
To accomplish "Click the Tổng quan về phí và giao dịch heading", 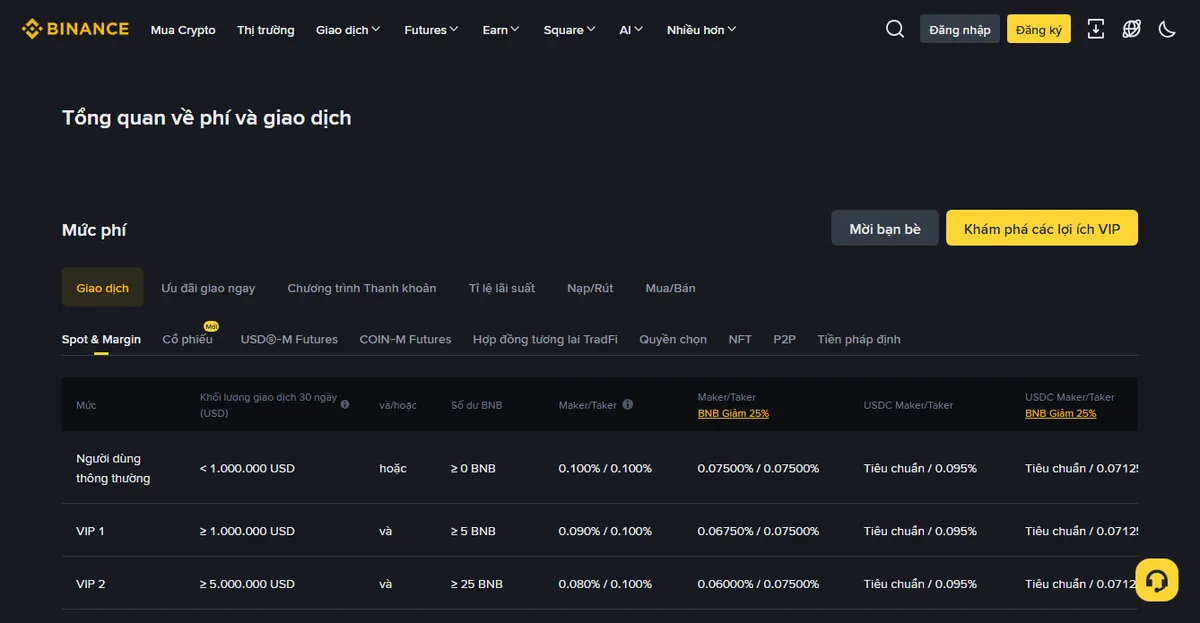I will coord(207,118).
